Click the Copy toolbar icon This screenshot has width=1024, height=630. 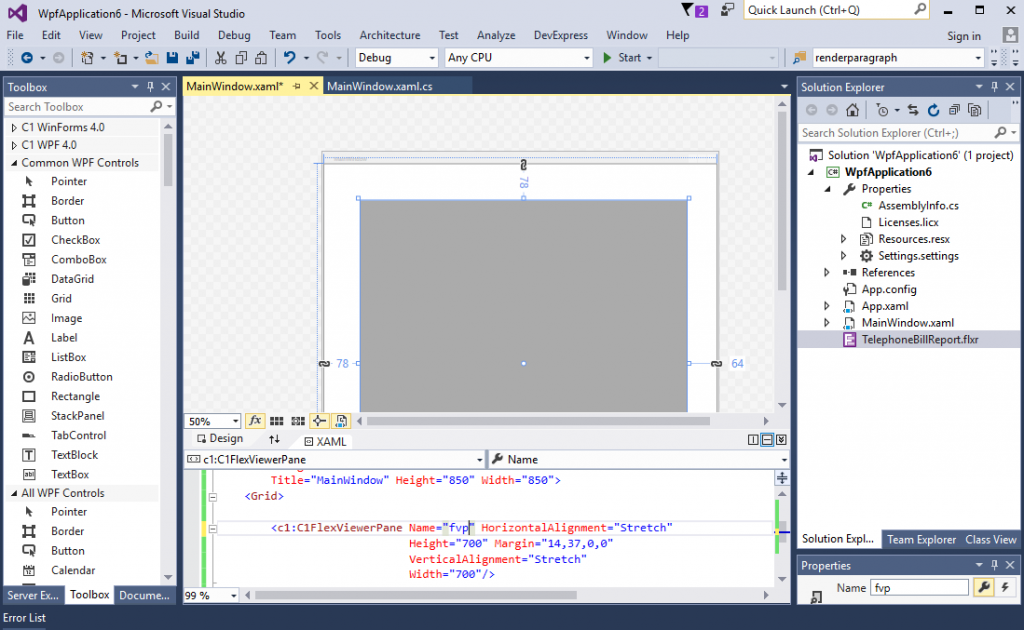(241, 57)
